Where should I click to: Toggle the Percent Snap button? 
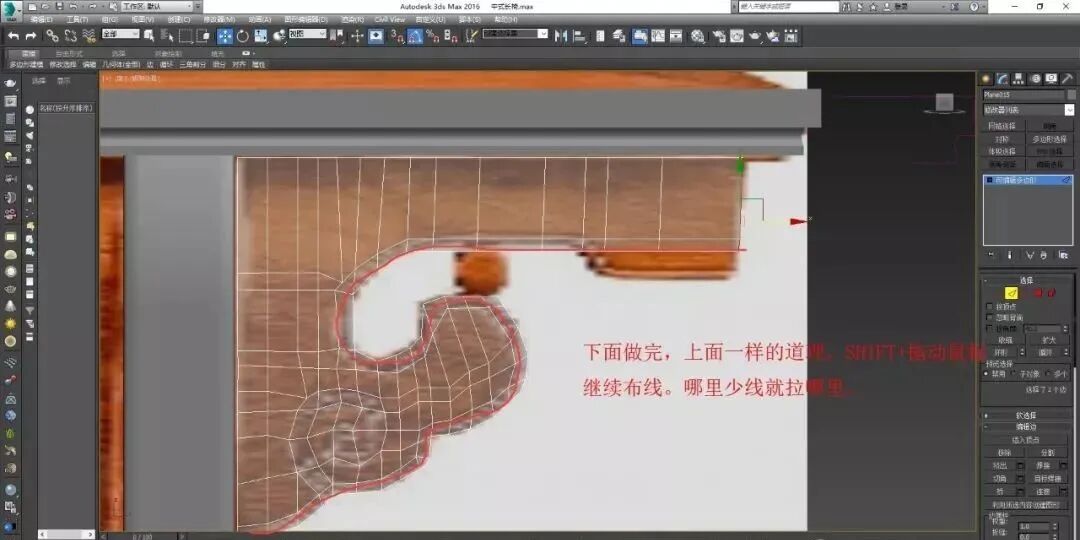(433, 36)
